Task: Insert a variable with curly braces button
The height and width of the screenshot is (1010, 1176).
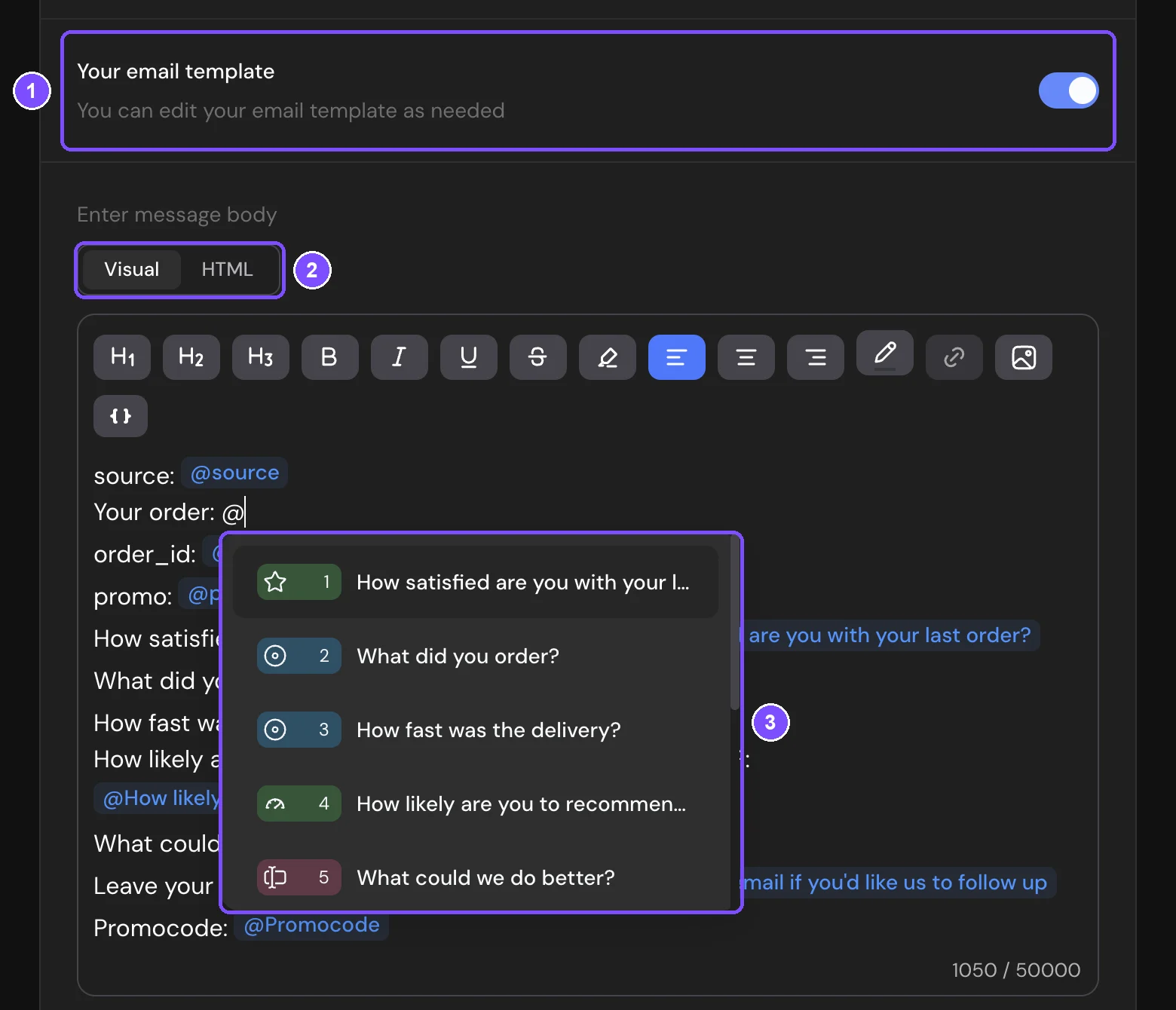Action: [121, 416]
